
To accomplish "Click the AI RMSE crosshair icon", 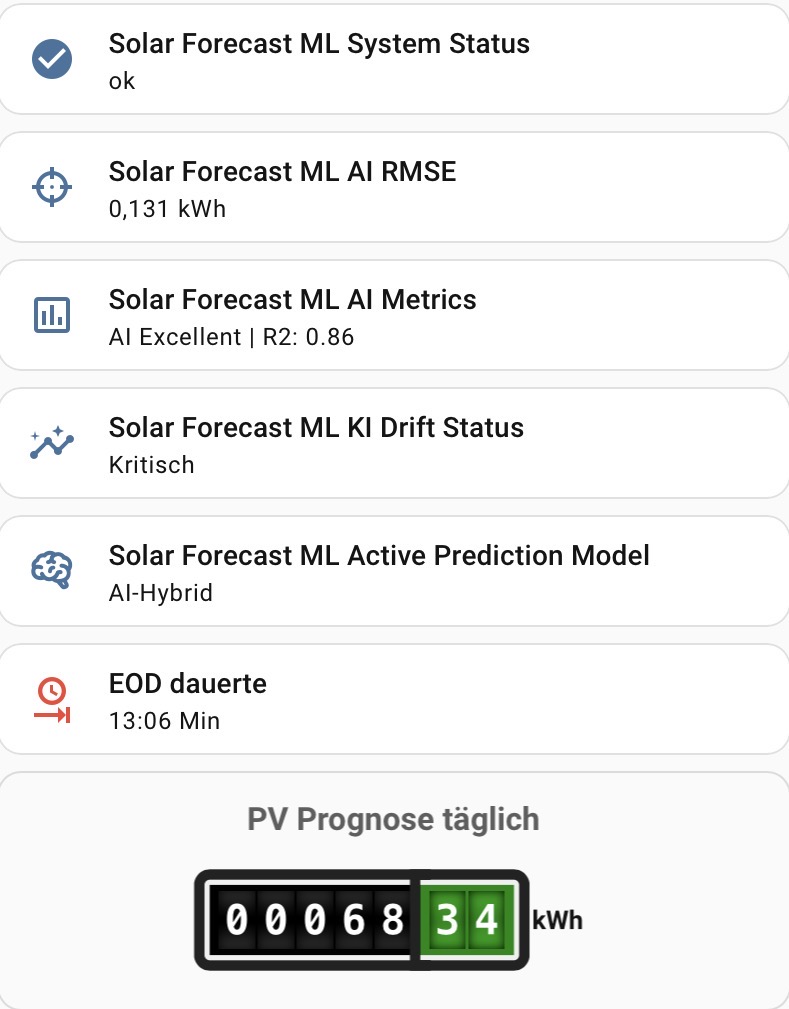I will [52, 187].
